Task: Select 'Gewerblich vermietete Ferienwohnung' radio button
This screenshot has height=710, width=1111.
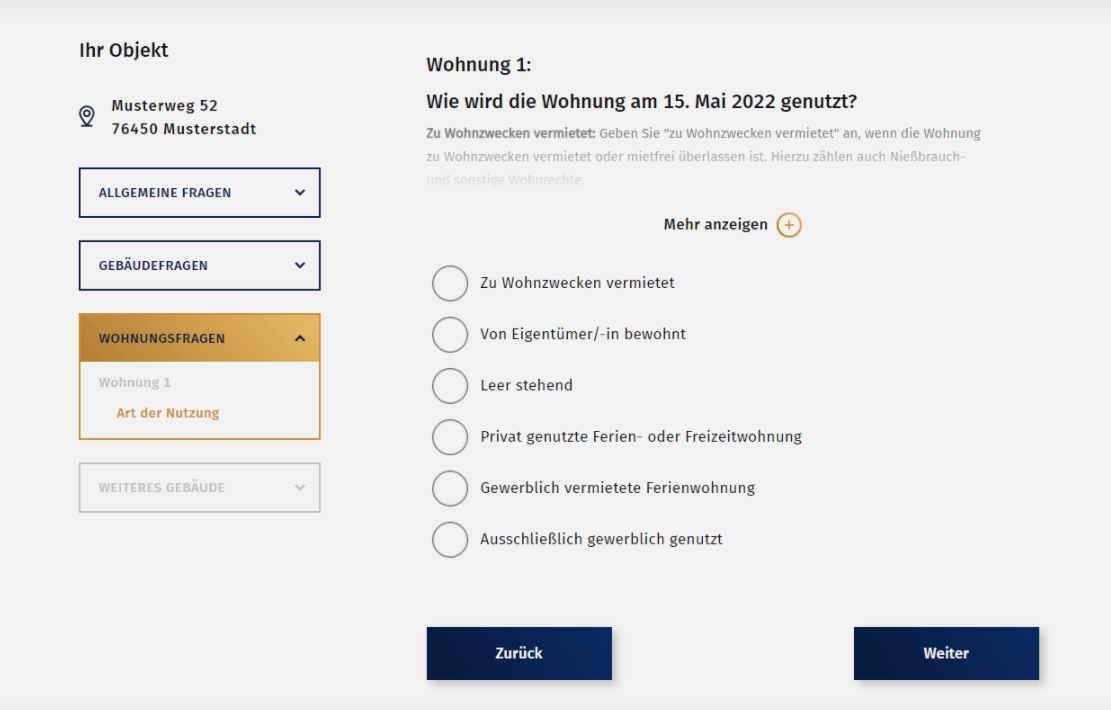Action: [450, 488]
